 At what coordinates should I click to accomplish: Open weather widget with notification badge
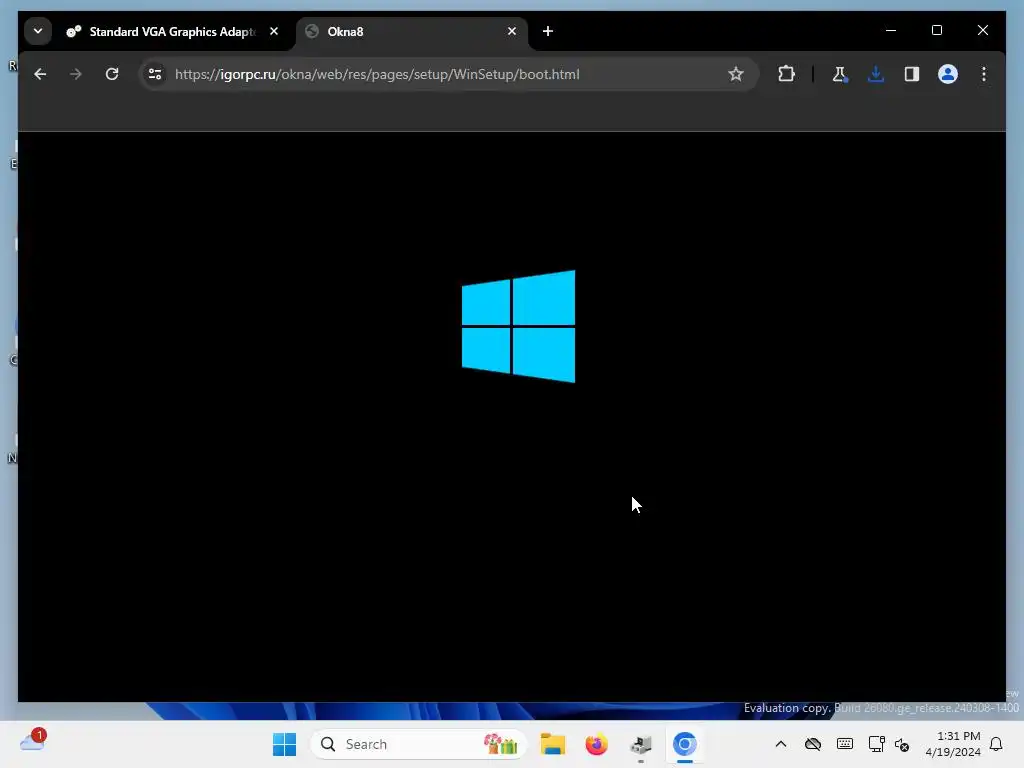33,741
